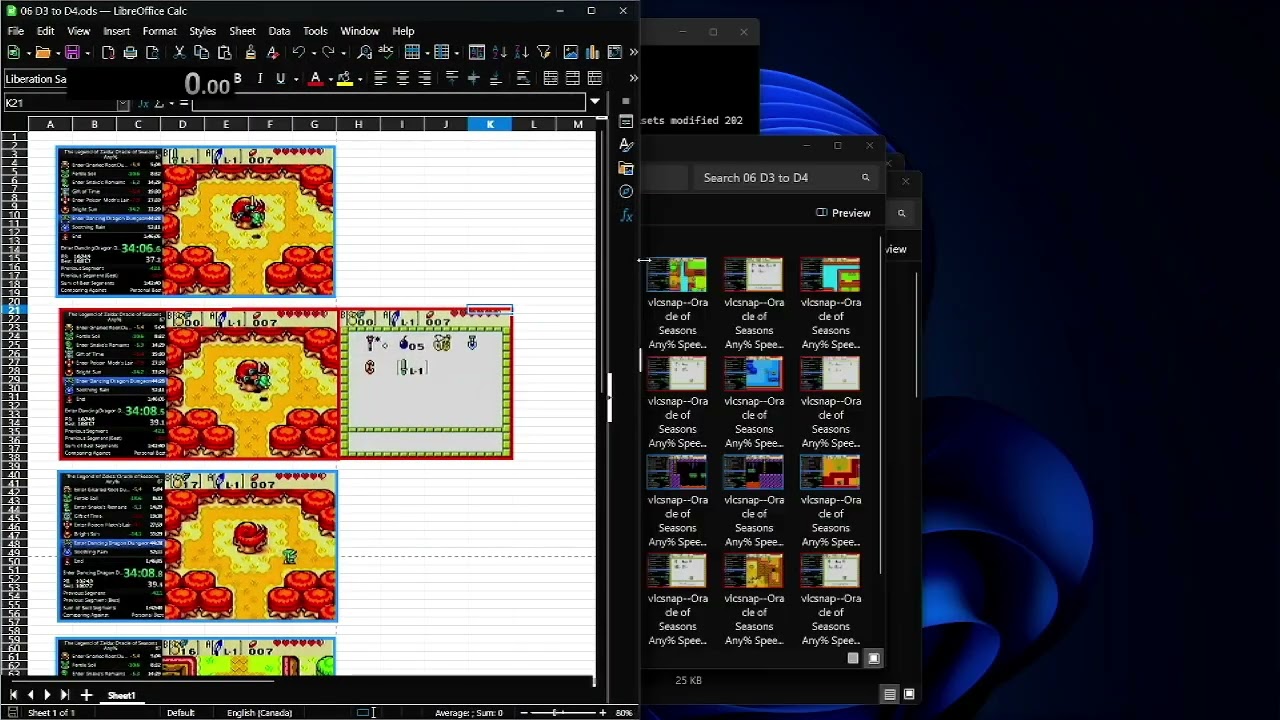Open the Data menu

pos(279,31)
